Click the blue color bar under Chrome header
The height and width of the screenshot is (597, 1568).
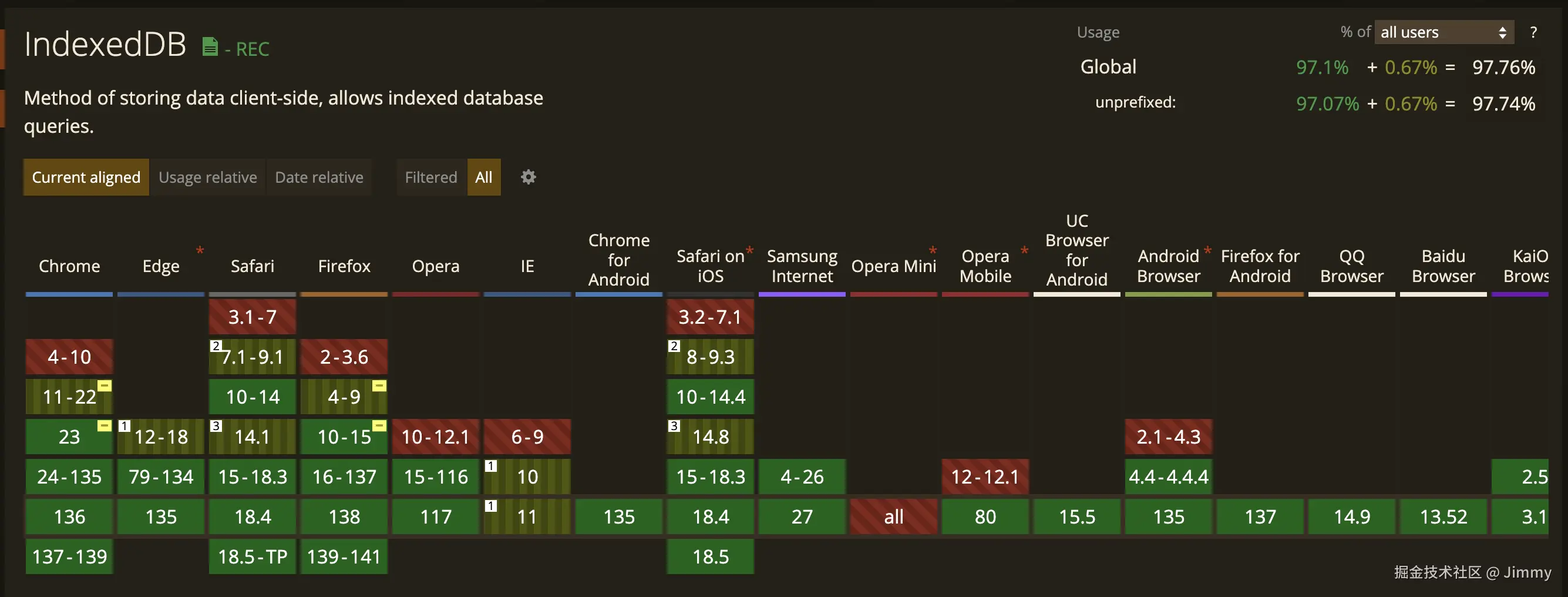(69, 294)
